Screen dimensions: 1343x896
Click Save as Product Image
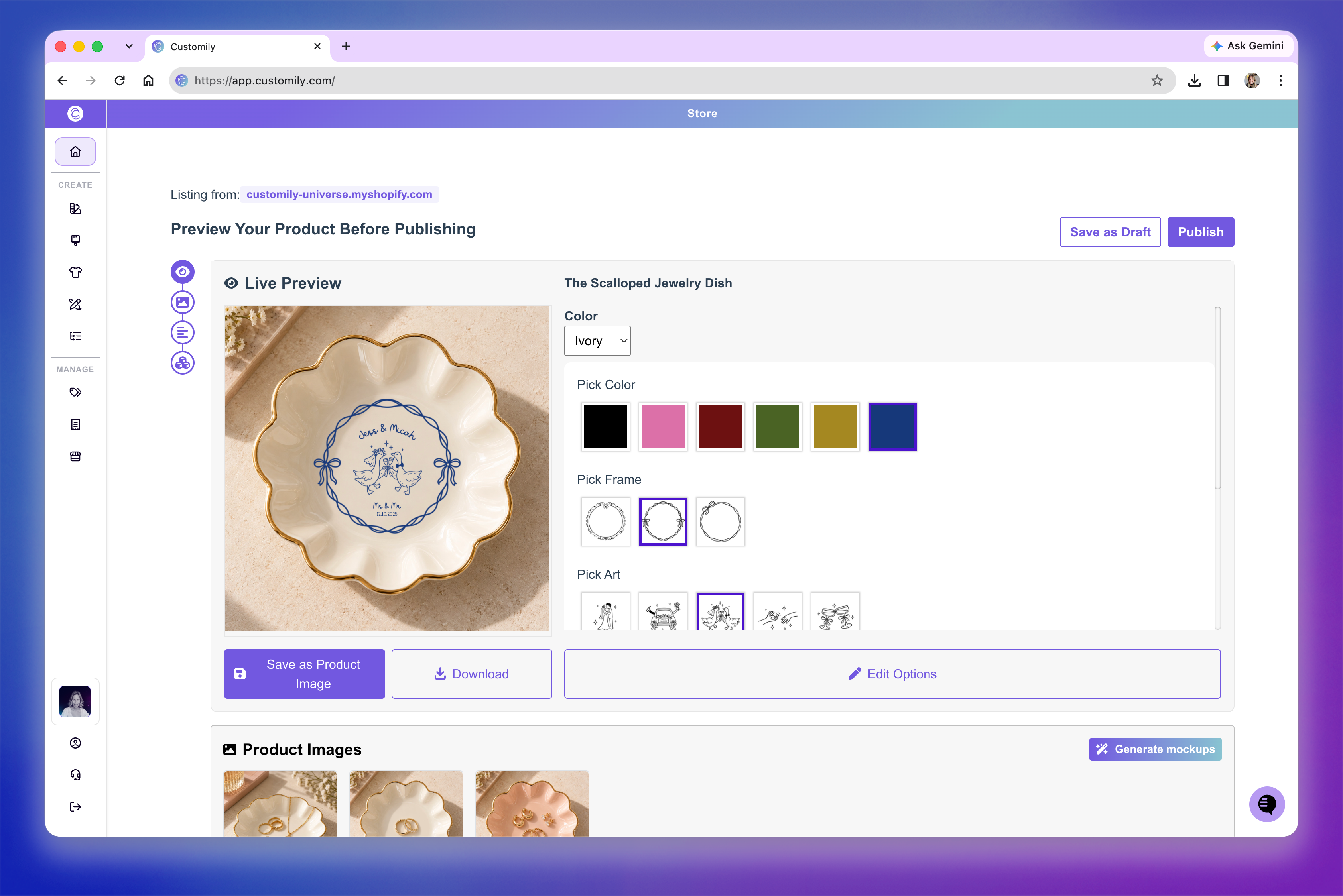(304, 674)
